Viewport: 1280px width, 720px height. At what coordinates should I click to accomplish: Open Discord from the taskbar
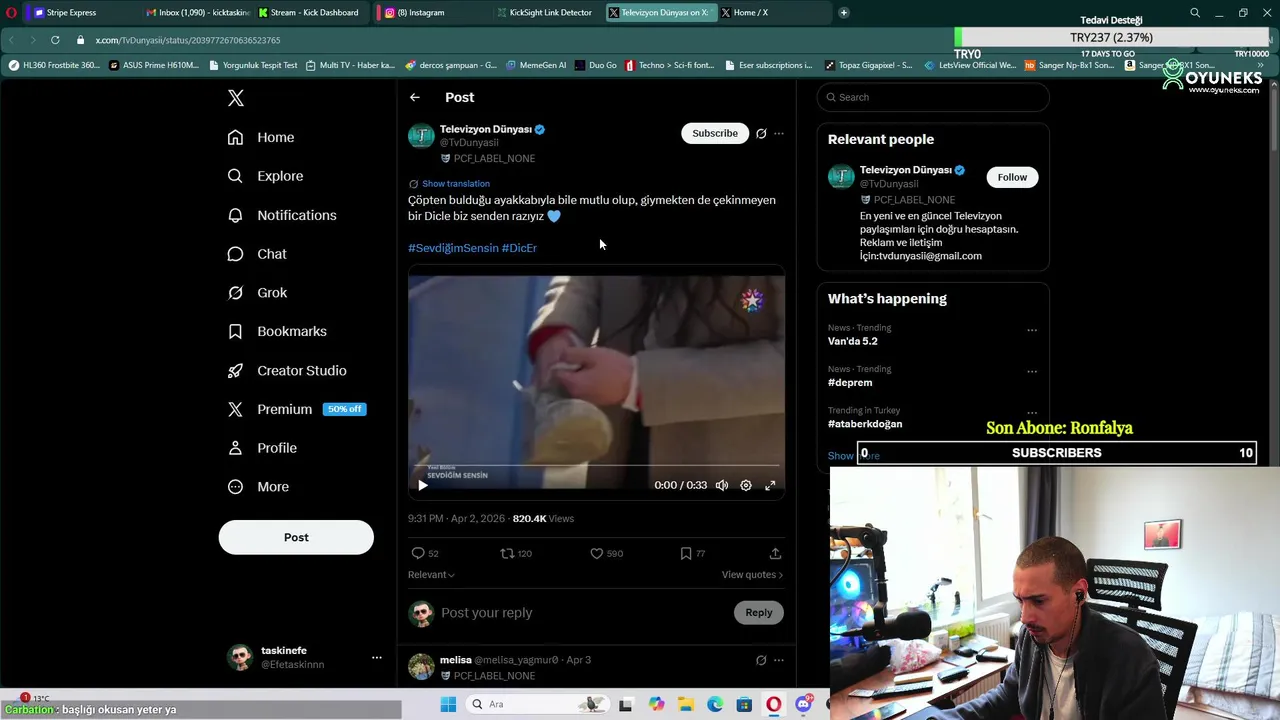coord(803,704)
